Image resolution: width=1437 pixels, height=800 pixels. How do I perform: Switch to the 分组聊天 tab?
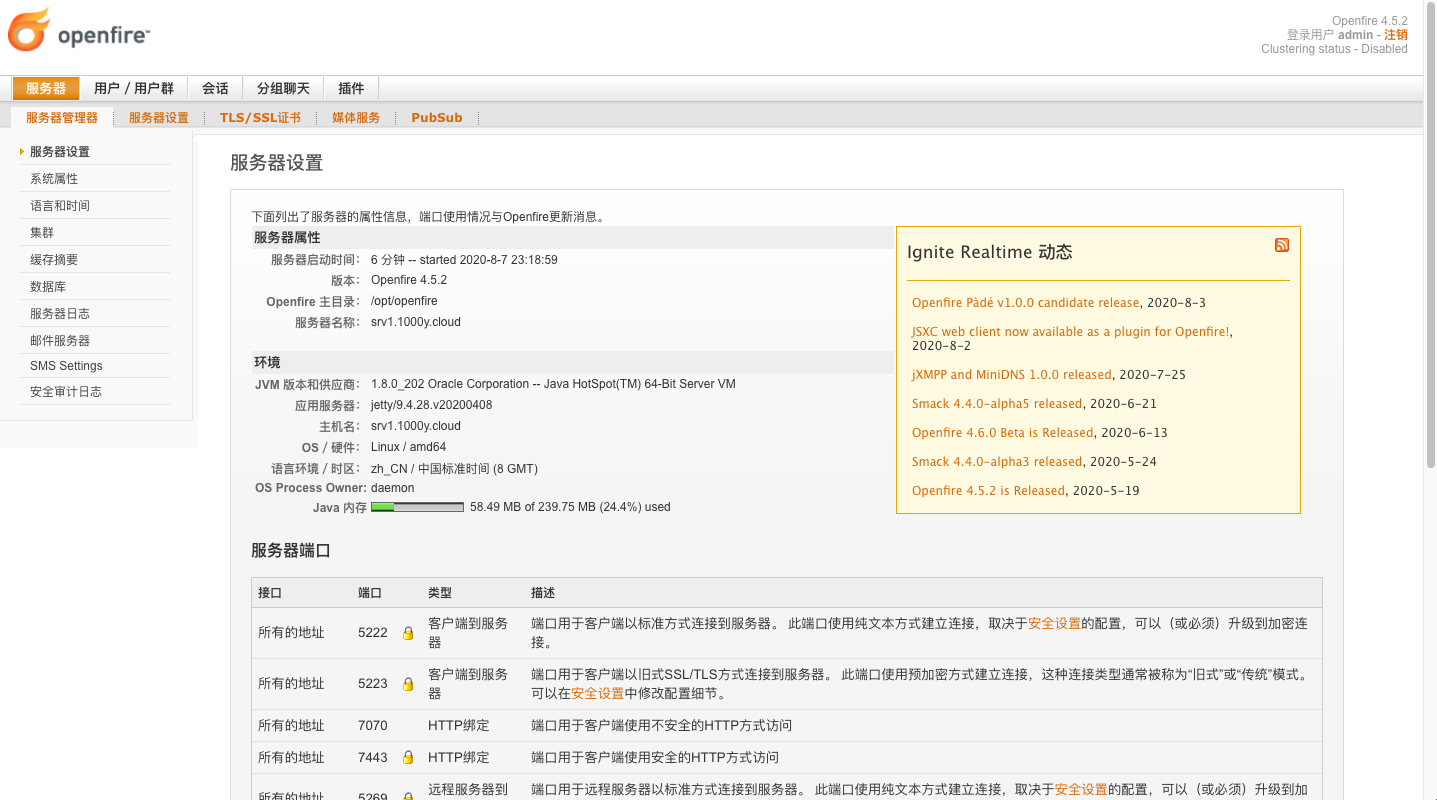pyautogui.click(x=283, y=88)
